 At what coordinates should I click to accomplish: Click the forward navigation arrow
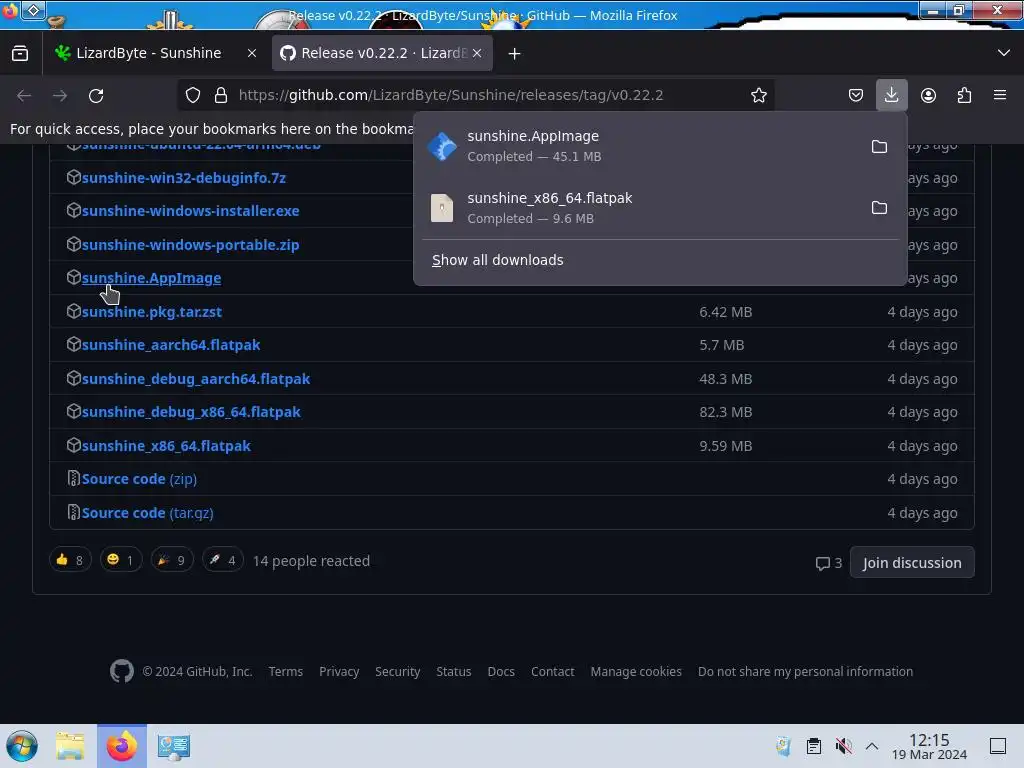[x=60, y=95]
